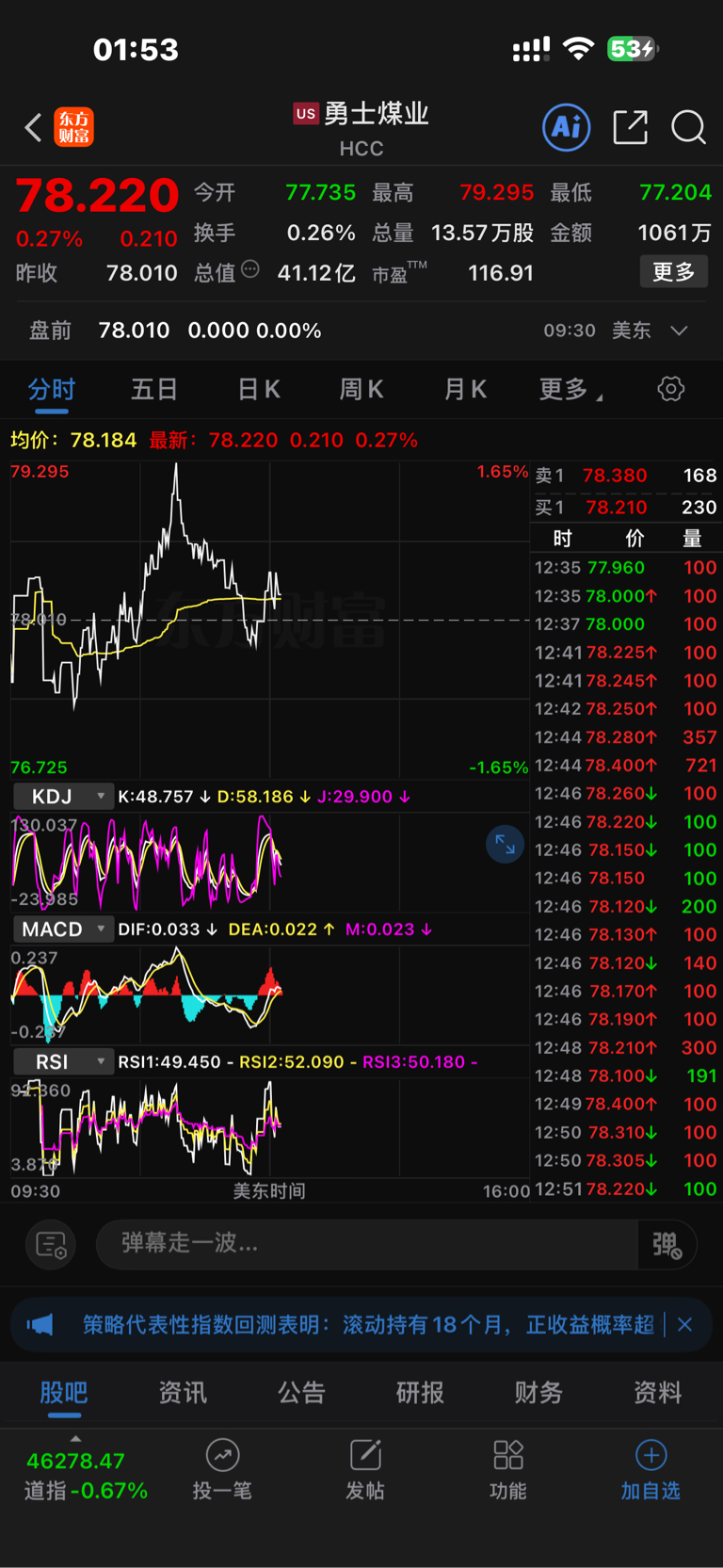Screen dimensions: 723x1568
Task: Tap the DIF:0.033 MACD reading
Action: point(168,929)
